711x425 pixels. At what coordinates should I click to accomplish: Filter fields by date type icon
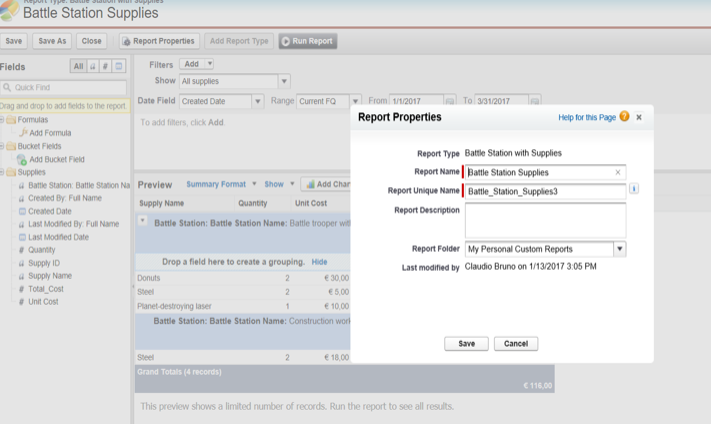118,66
